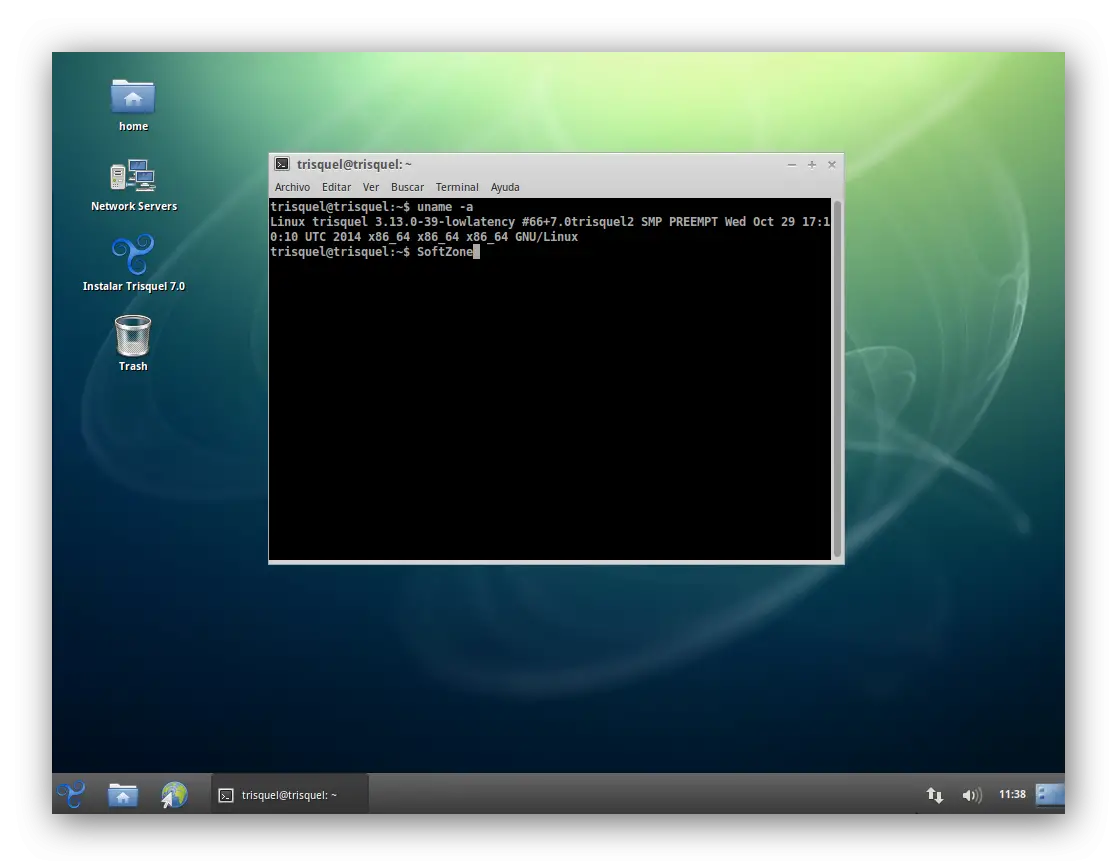Open the Trisquel main menu in taskbar
The image size is (1117, 866).
71,794
